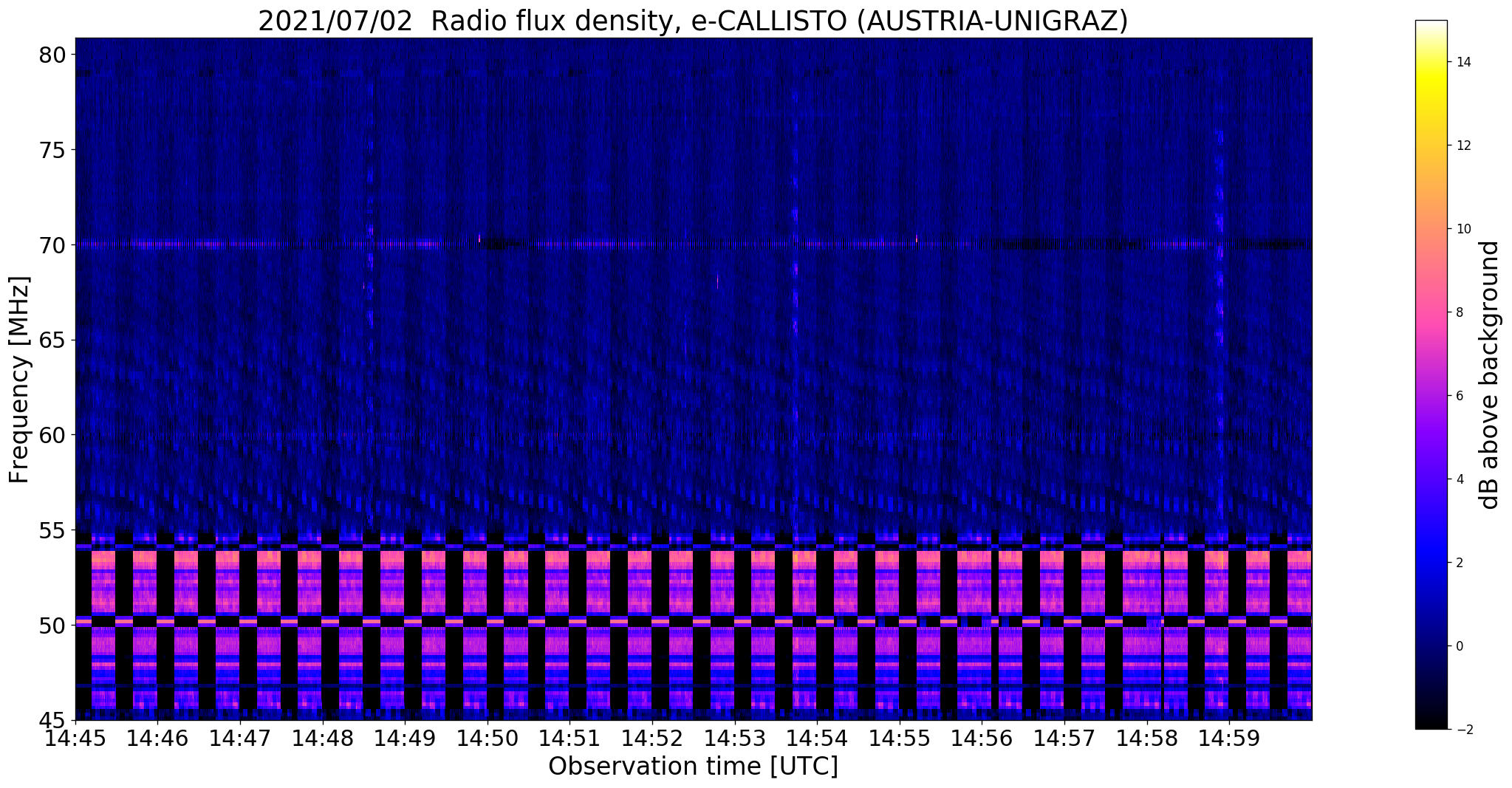Click the 75 MHz frequency tick label
This screenshot has width=1512, height=788.
point(54,150)
